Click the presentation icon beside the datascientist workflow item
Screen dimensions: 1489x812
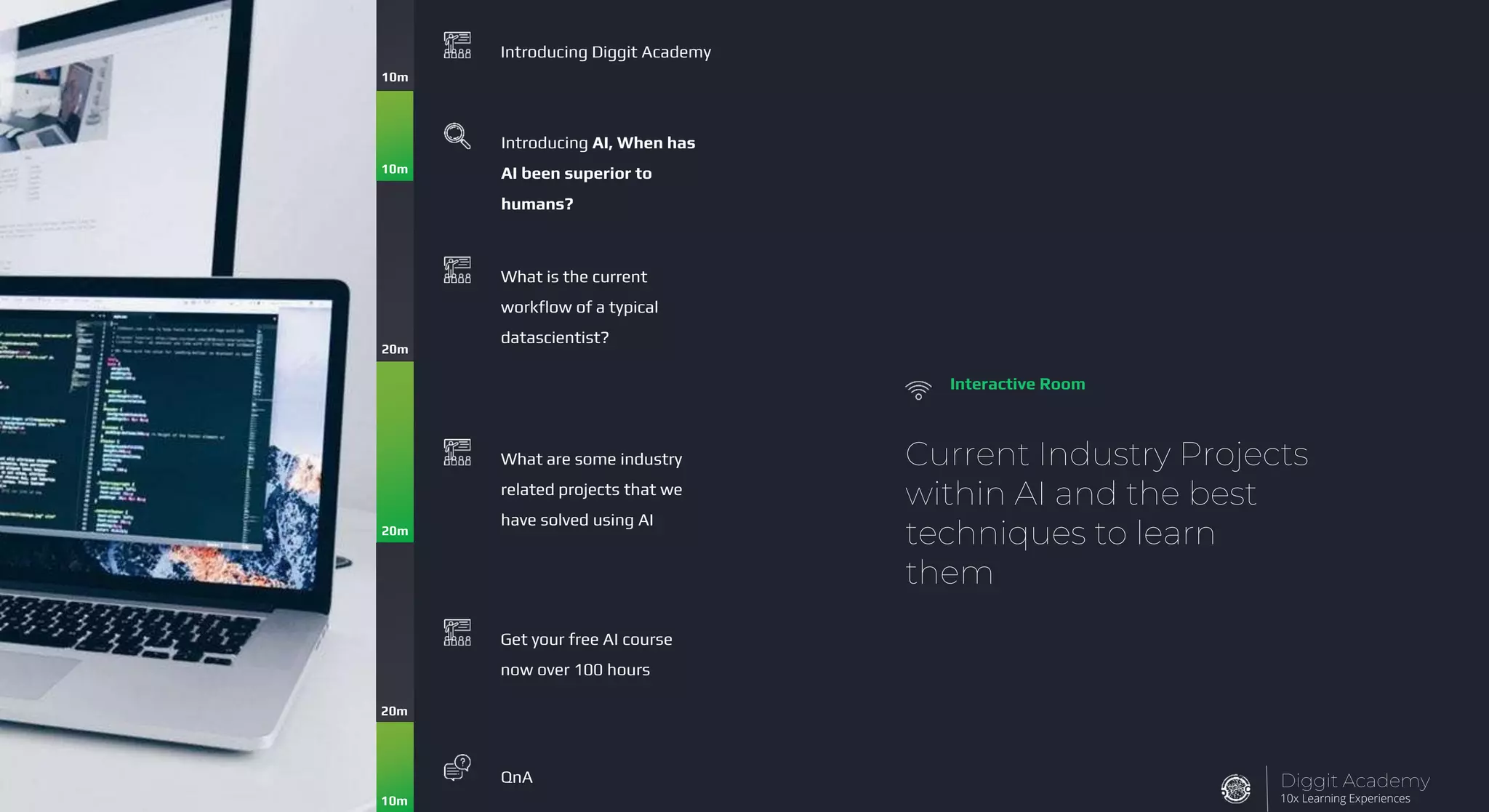[x=457, y=270]
